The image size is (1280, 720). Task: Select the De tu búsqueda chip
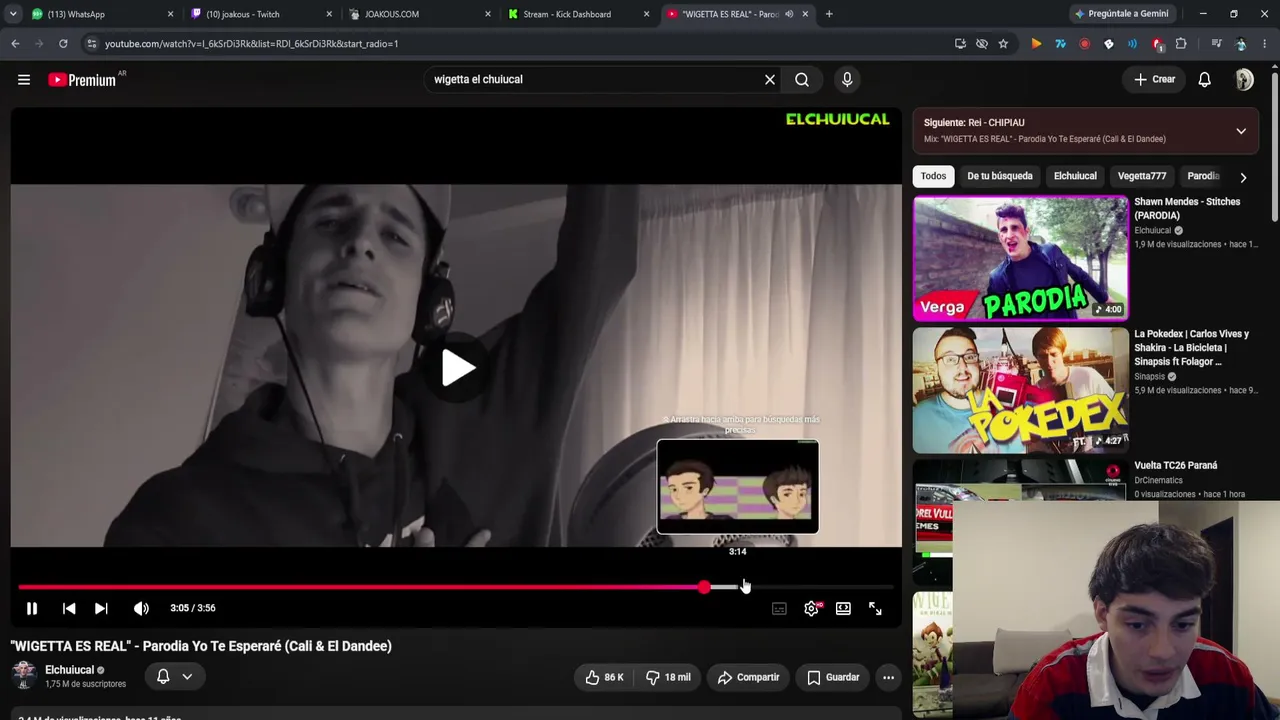pyautogui.click(x=1000, y=176)
